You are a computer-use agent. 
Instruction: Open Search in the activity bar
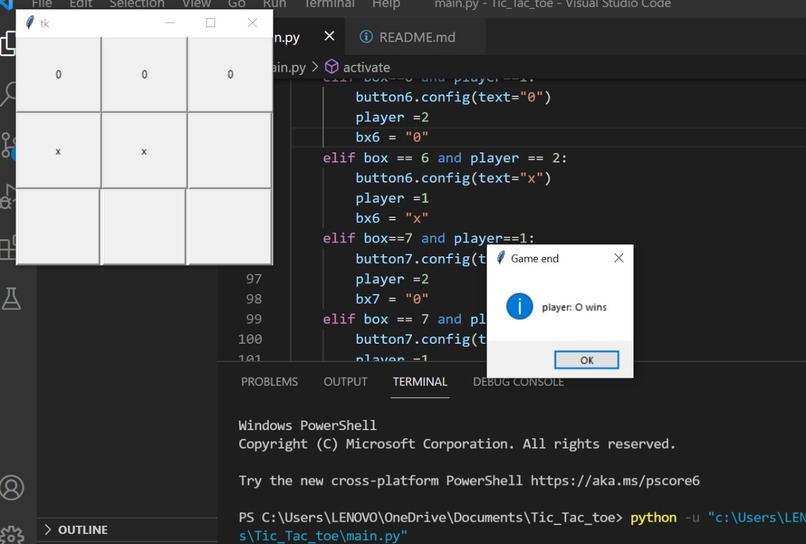[8, 94]
